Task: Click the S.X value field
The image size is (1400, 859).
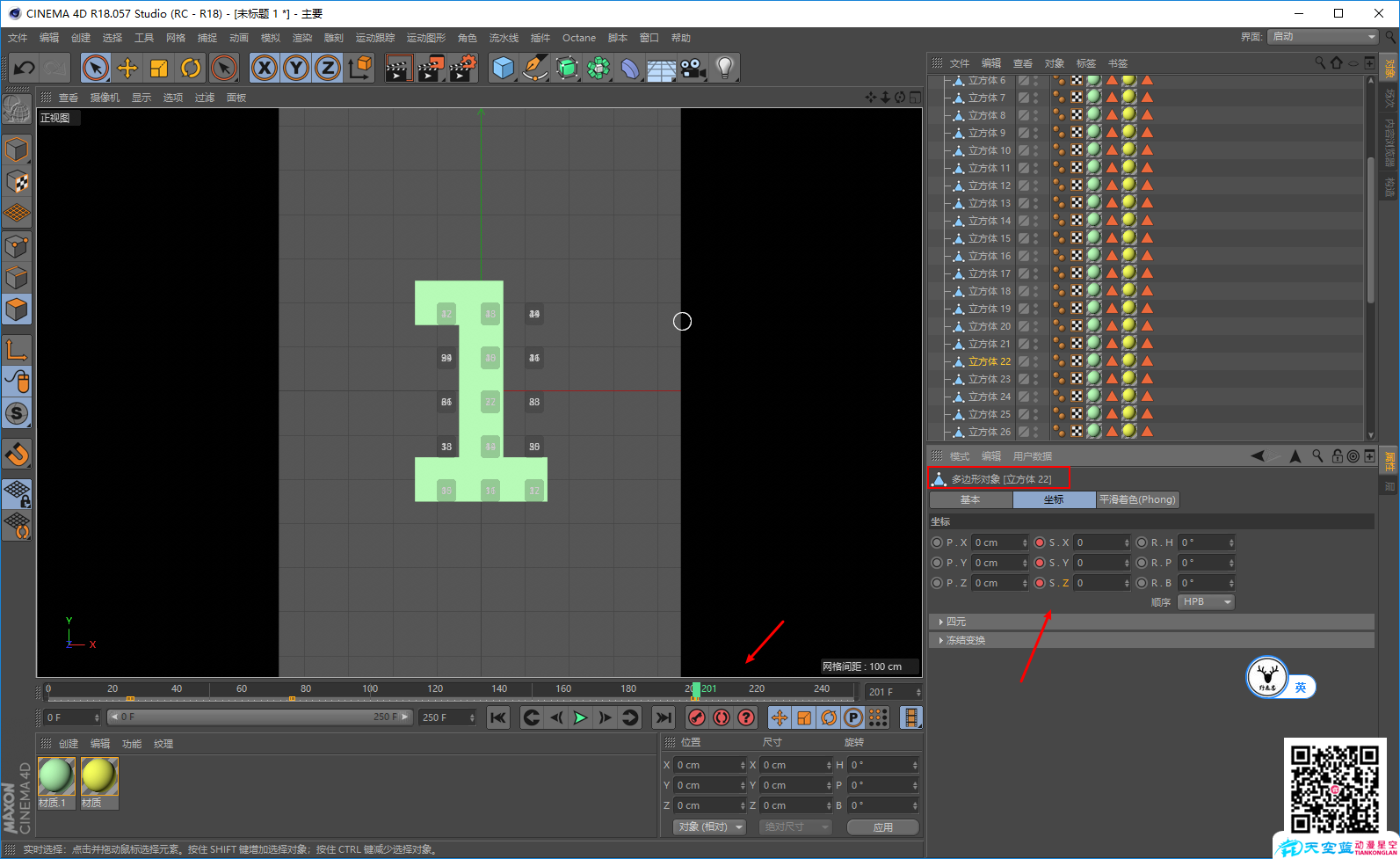Action: pos(1099,542)
